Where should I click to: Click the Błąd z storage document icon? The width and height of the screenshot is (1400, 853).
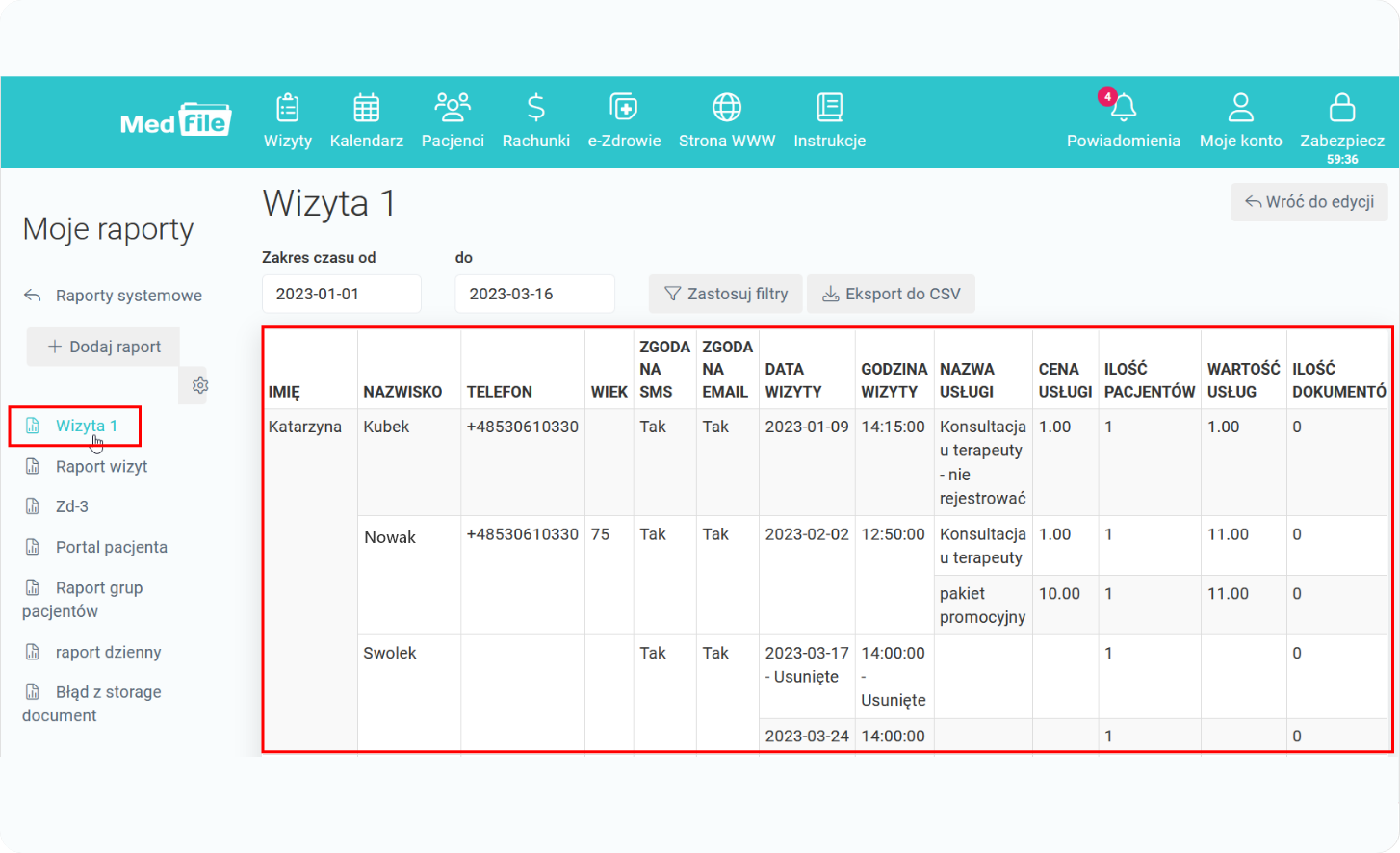(33, 691)
